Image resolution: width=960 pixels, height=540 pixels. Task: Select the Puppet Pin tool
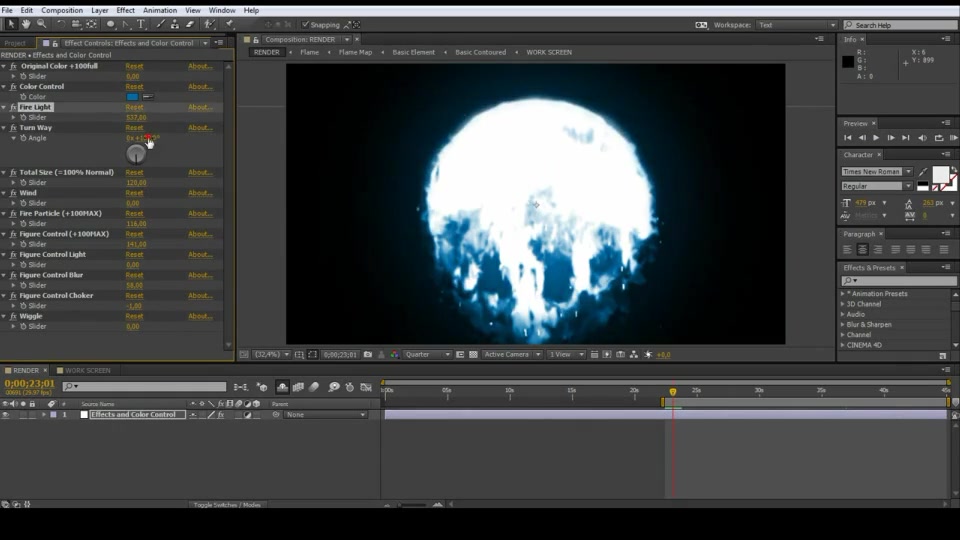click(229, 24)
